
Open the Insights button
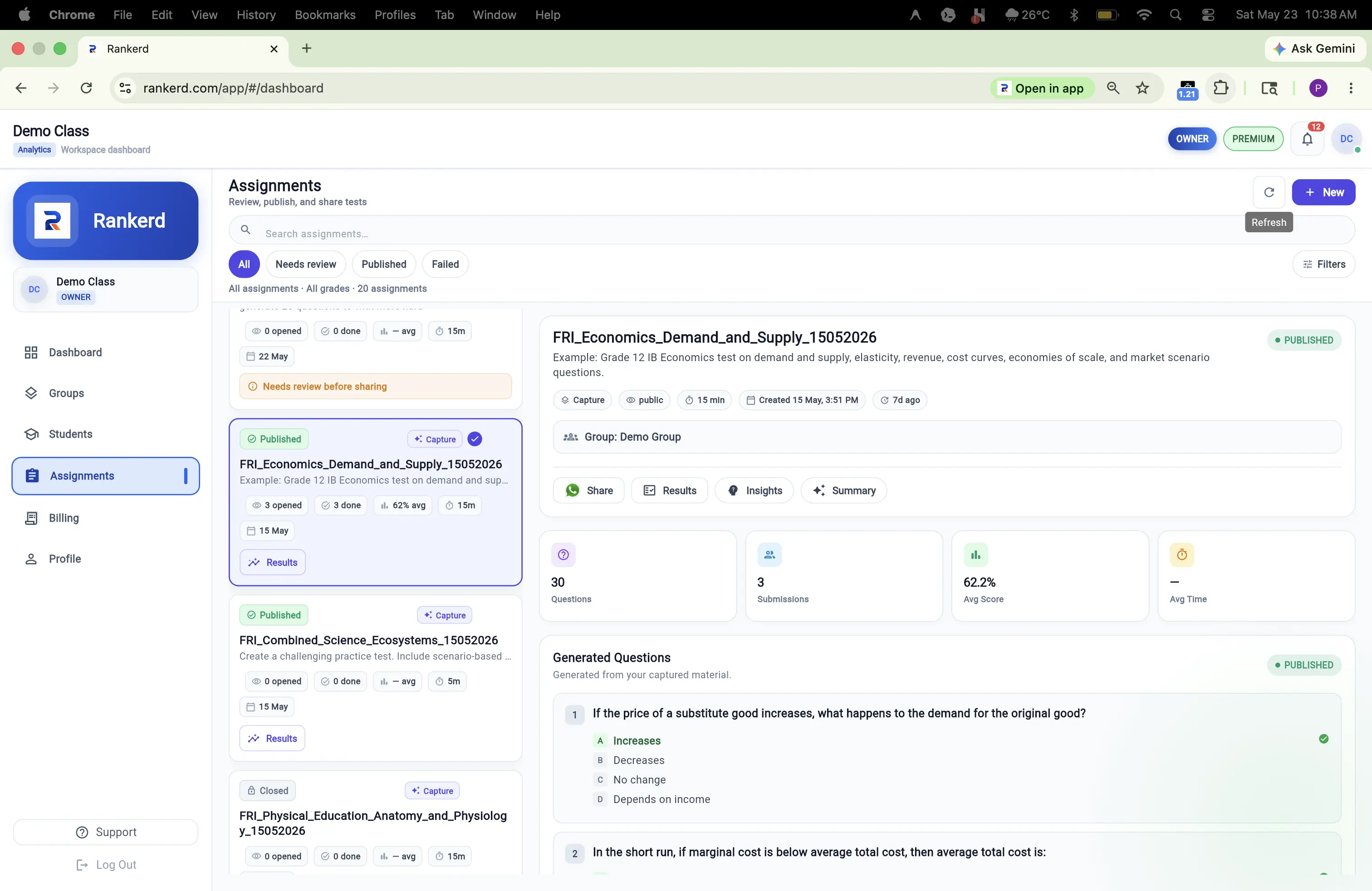click(754, 490)
